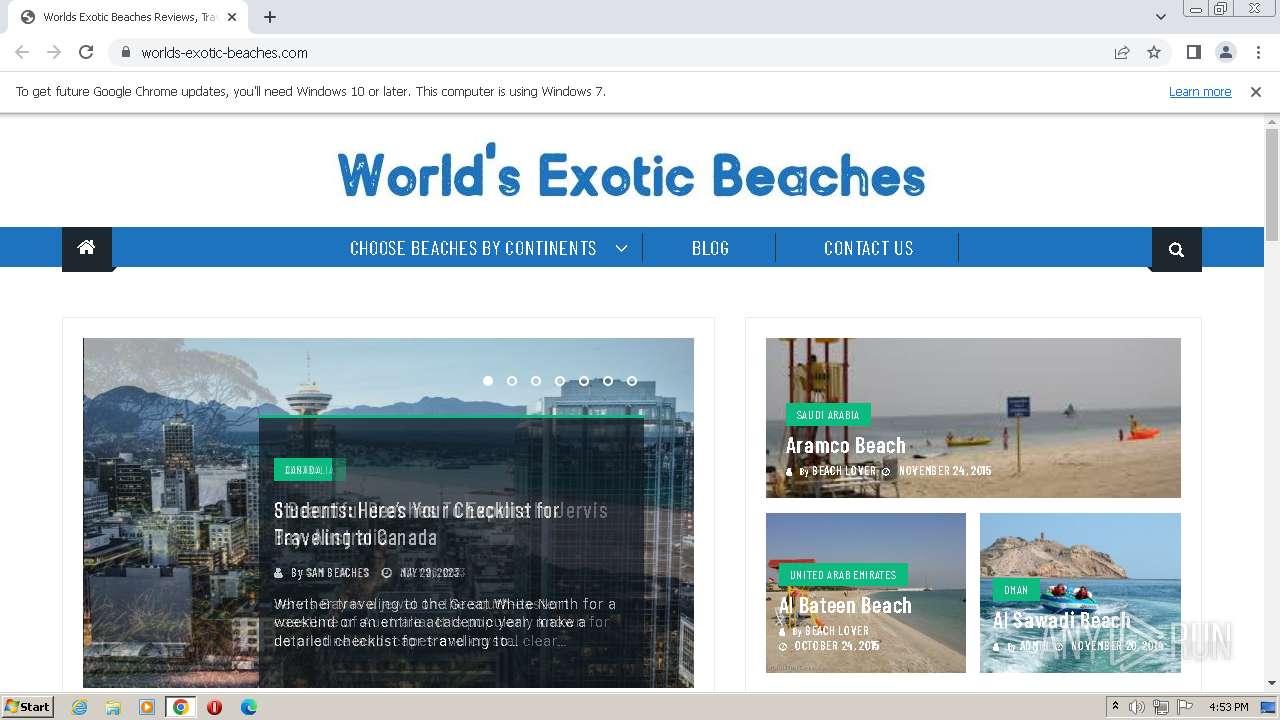Open Opera browser taskbar icon
This screenshot has width=1280, height=720.
click(214, 707)
